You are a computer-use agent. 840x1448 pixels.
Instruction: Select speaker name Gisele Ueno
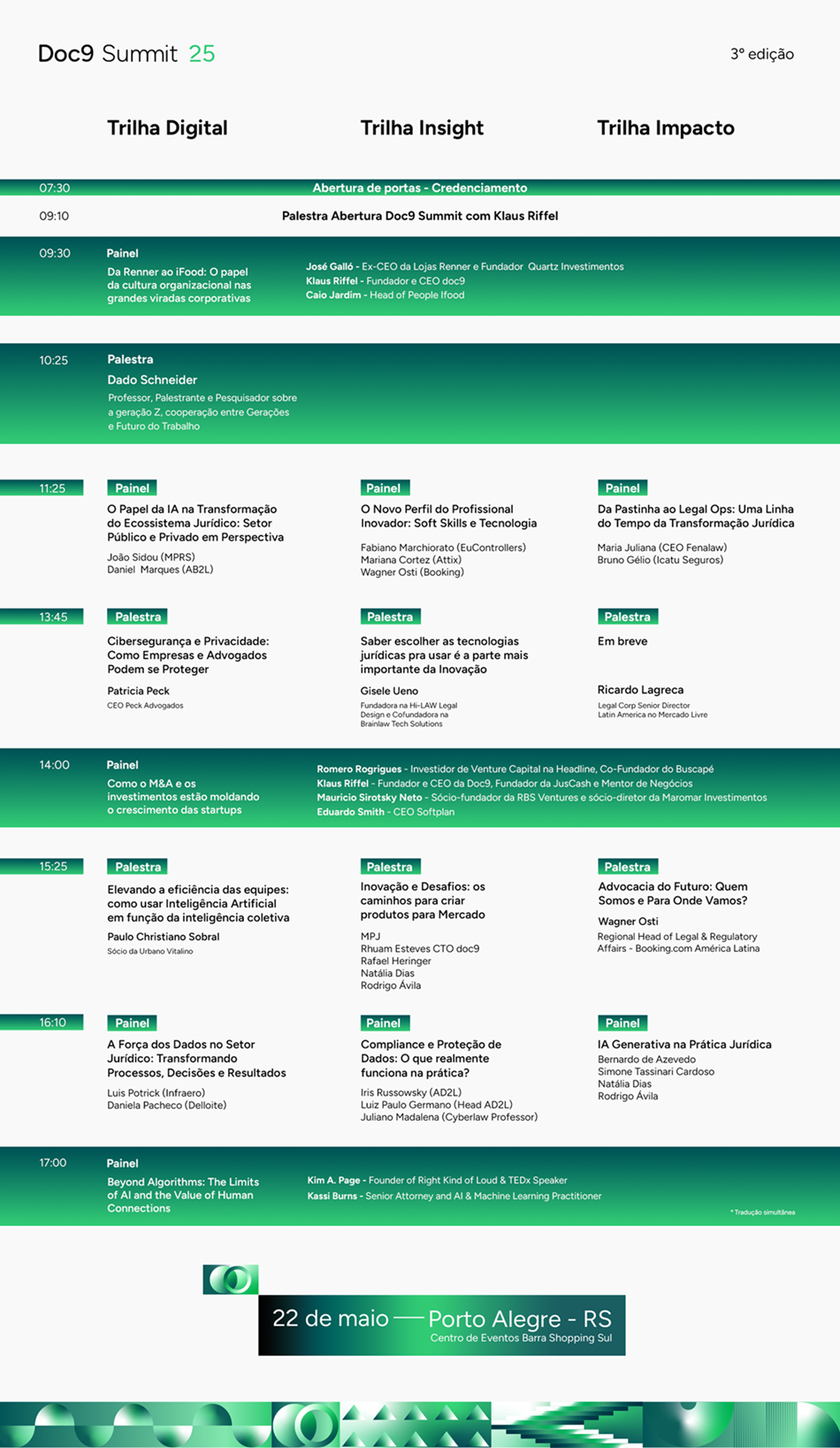tap(389, 691)
